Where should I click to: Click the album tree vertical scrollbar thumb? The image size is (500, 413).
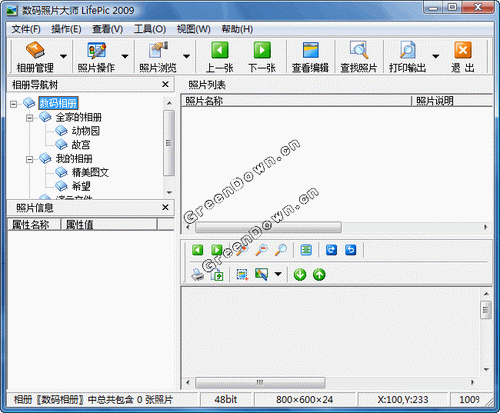(169, 143)
